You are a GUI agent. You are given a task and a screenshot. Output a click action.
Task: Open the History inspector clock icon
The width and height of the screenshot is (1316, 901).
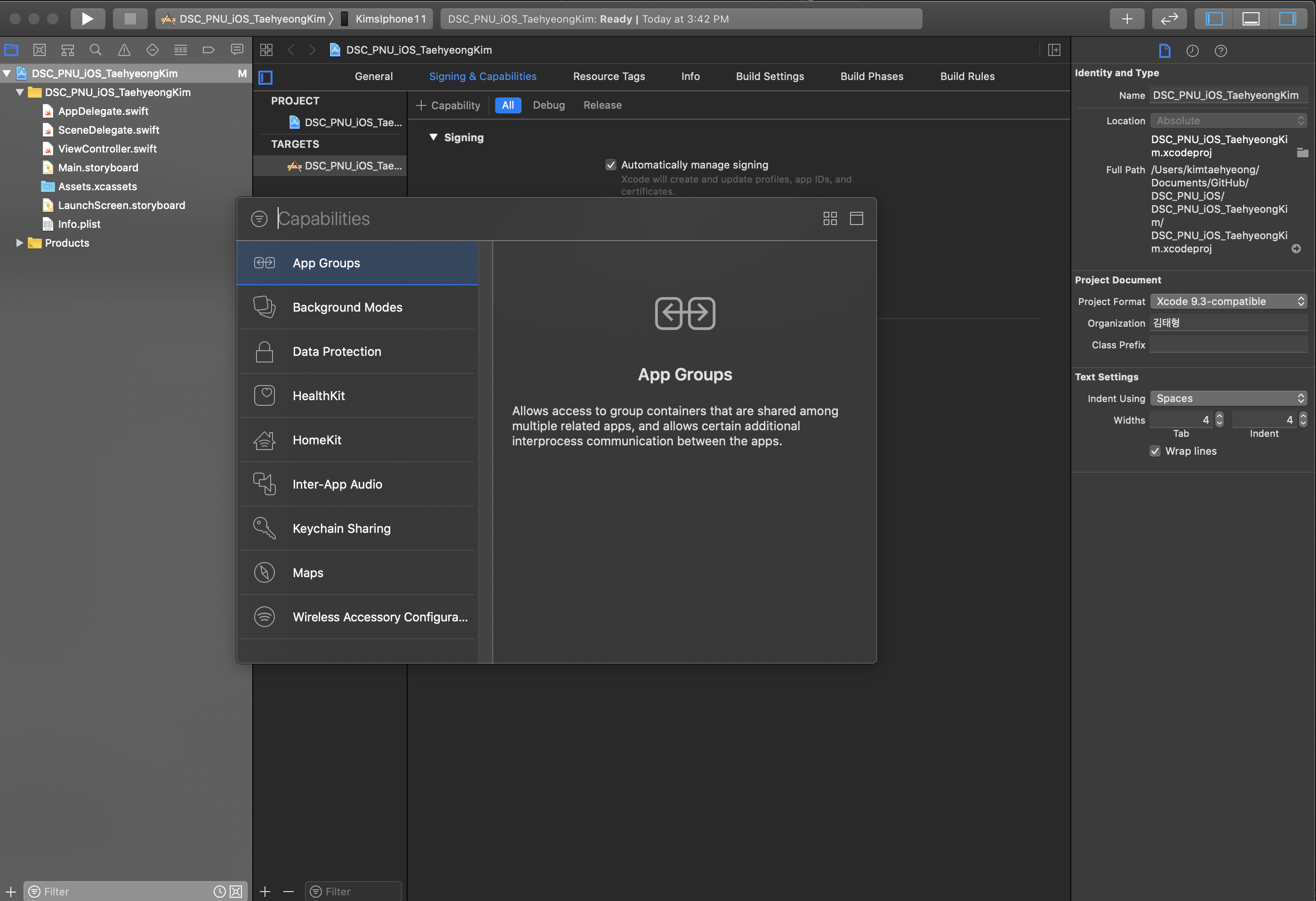tap(1192, 51)
